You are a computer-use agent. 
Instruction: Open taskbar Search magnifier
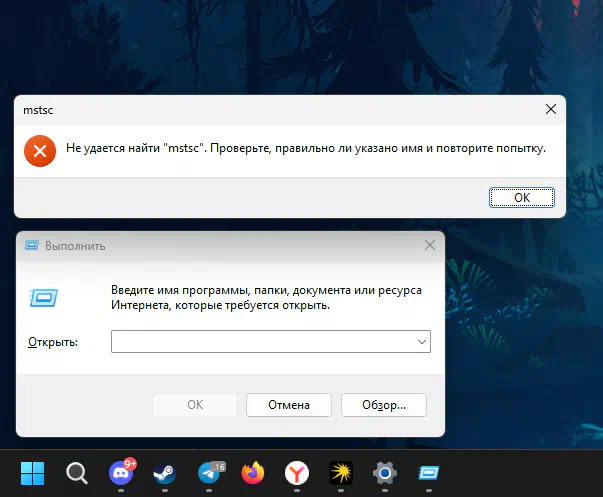[x=77, y=473]
